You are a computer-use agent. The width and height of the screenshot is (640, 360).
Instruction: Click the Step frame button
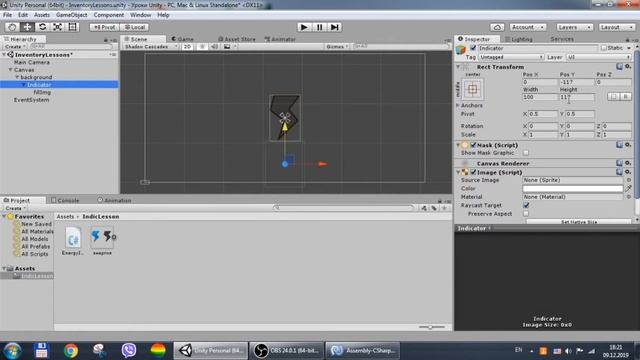(x=335, y=27)
